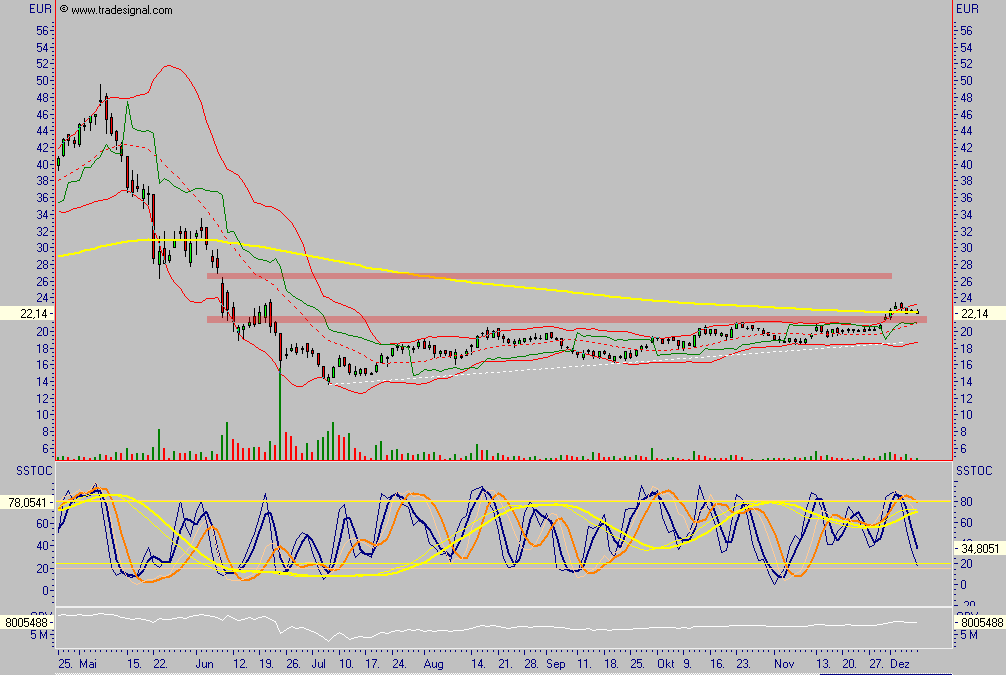Jump to Mai on the date axis
This screenshot has height=675, width=1006.
89,663
